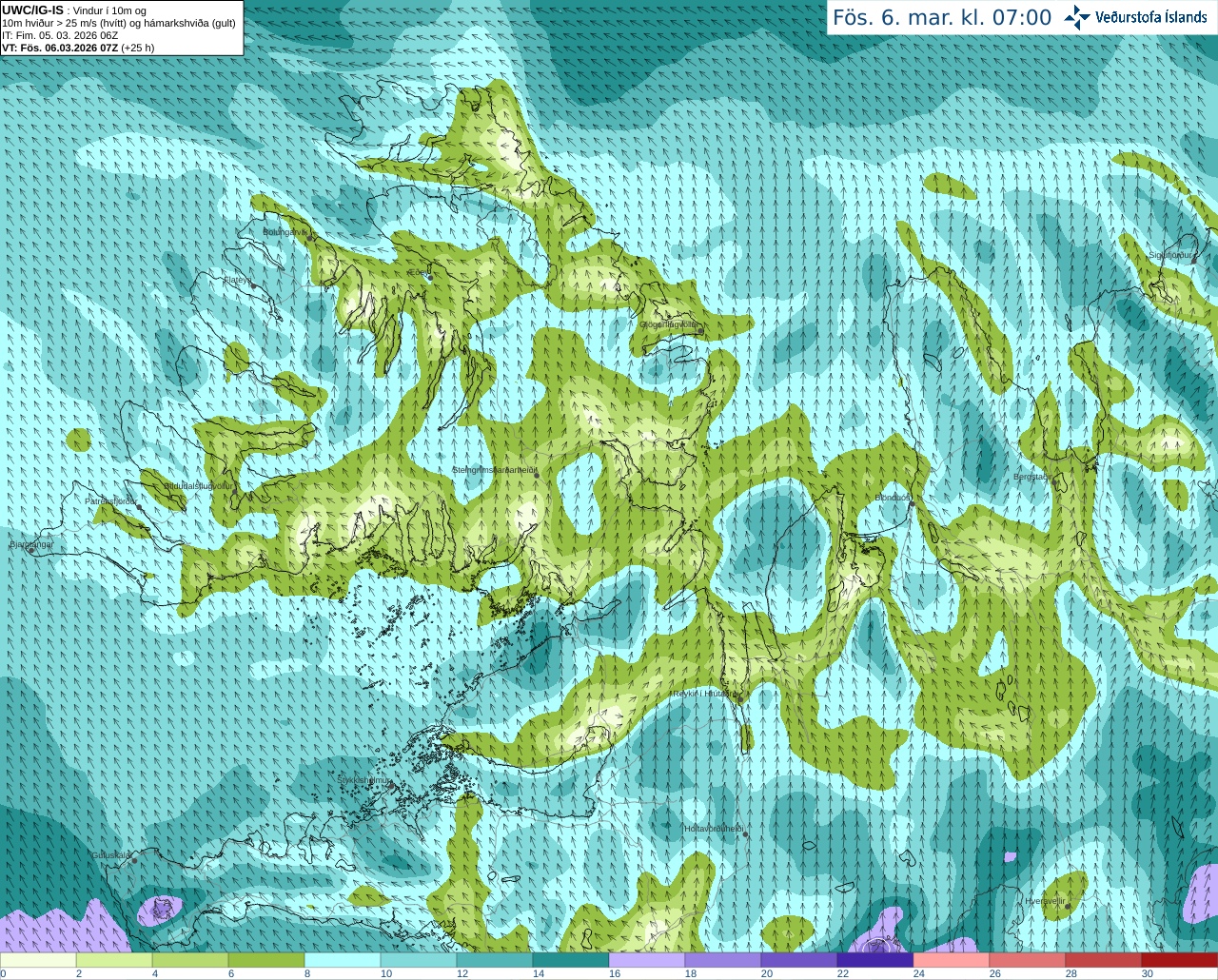The width and height of the screenshot is (1218, 980).
Task: Select the 4–6 m/s green legend swatch
Action: [x=190, y=960]
